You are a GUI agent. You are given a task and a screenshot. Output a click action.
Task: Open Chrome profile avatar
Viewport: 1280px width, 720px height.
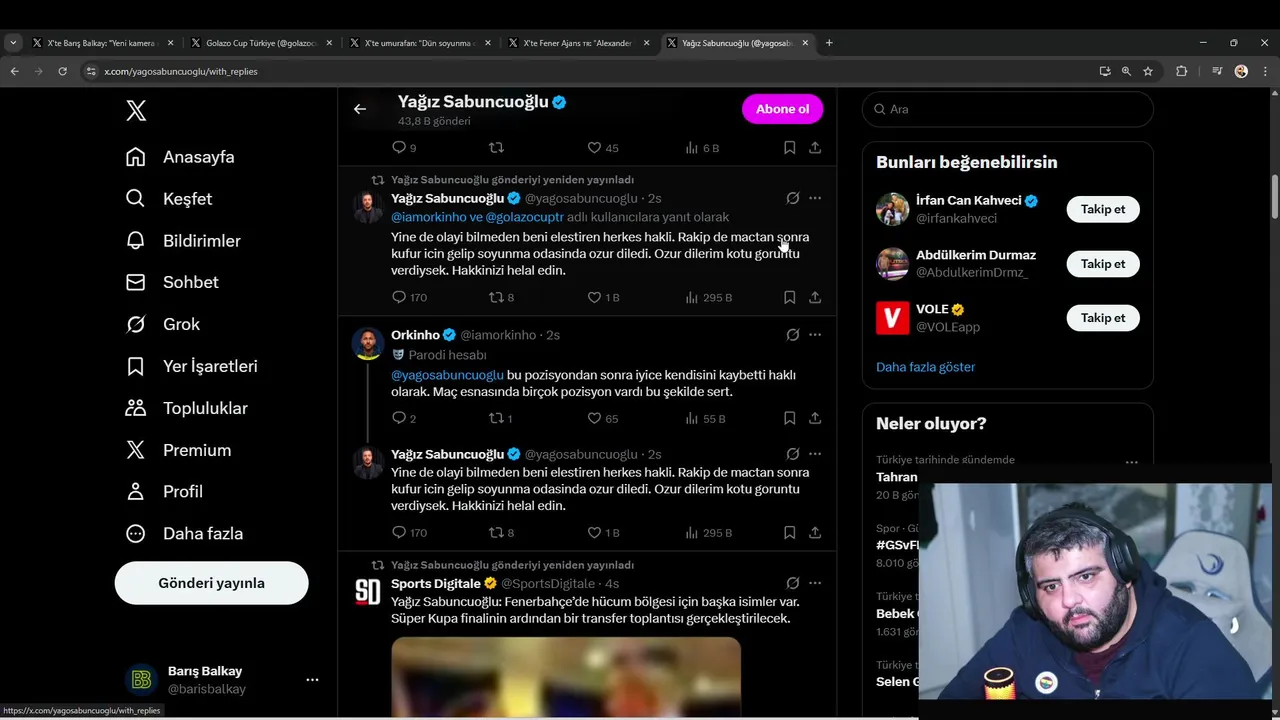(x=1241, y=71)
